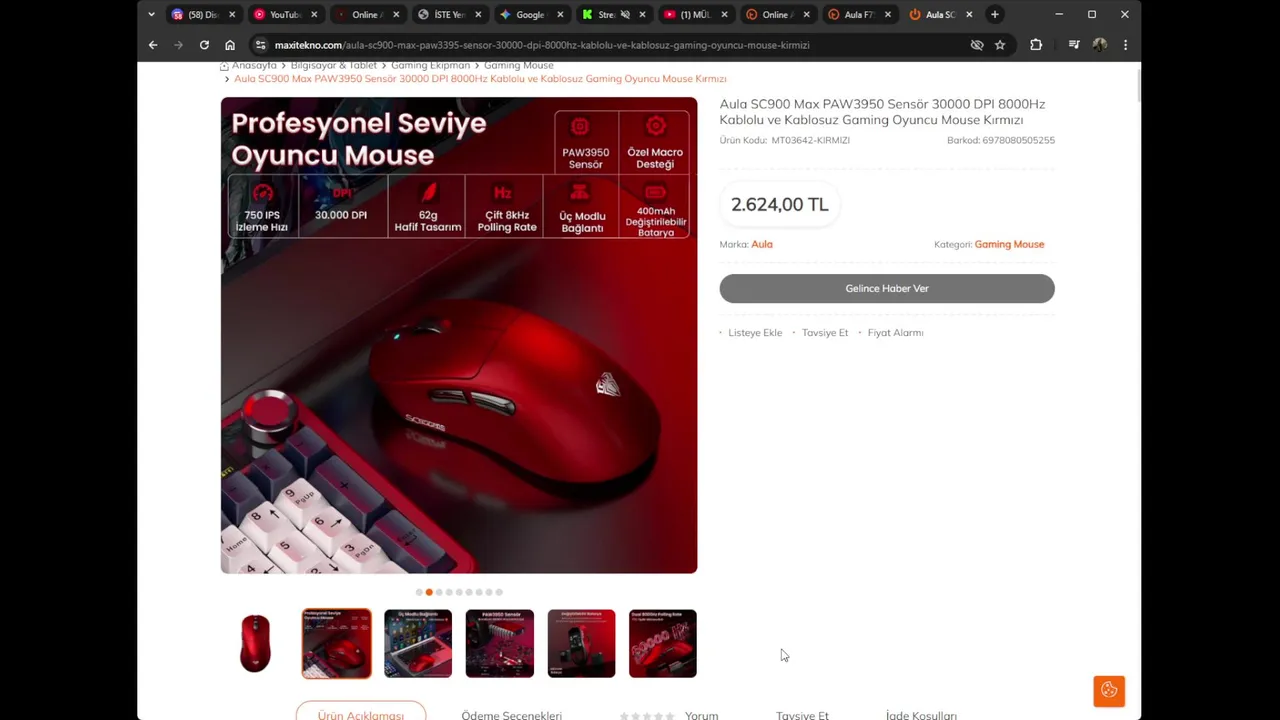Bookmark this page with the star icon
This screenshot has width=1280, height=720.
1000,45
